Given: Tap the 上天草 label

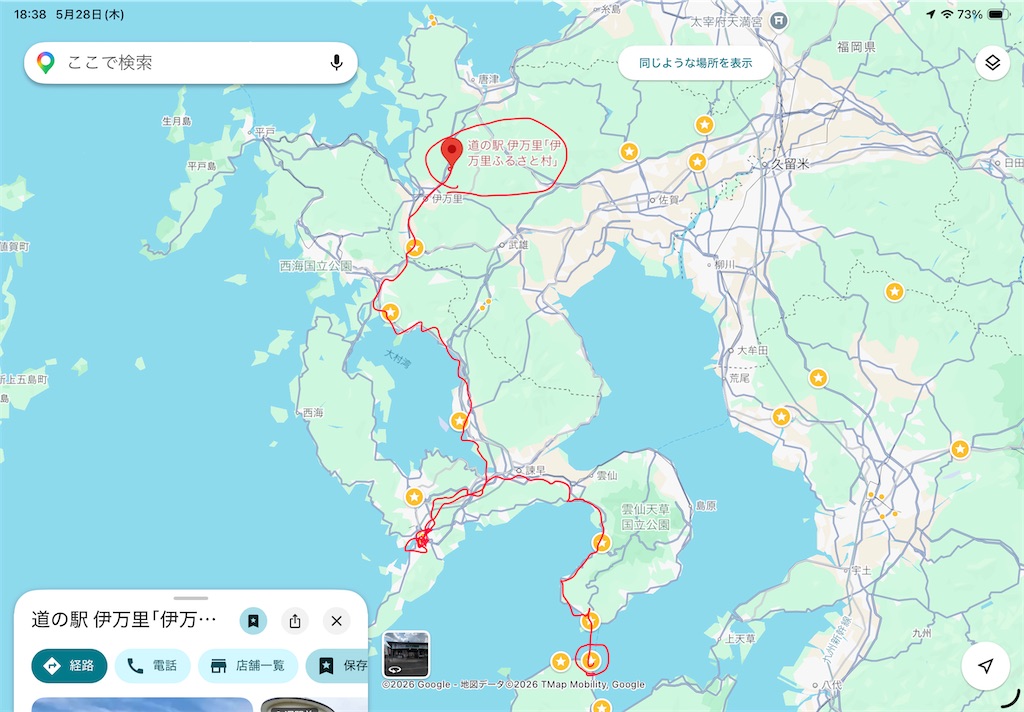Looking at the screenshot, I should tap(740, 638).
